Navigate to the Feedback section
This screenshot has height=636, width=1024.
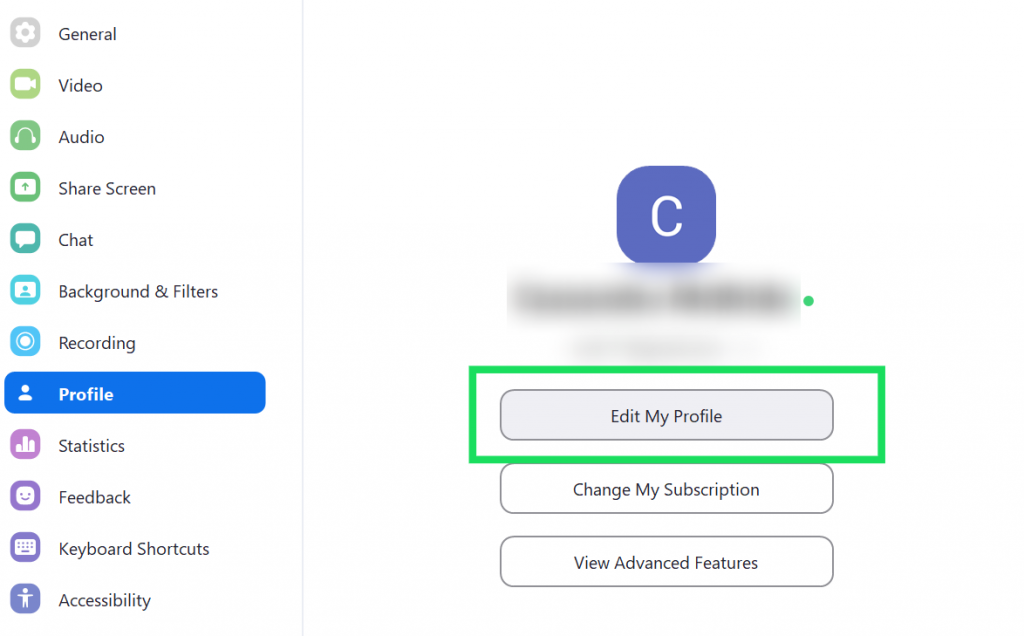point(92,497)
